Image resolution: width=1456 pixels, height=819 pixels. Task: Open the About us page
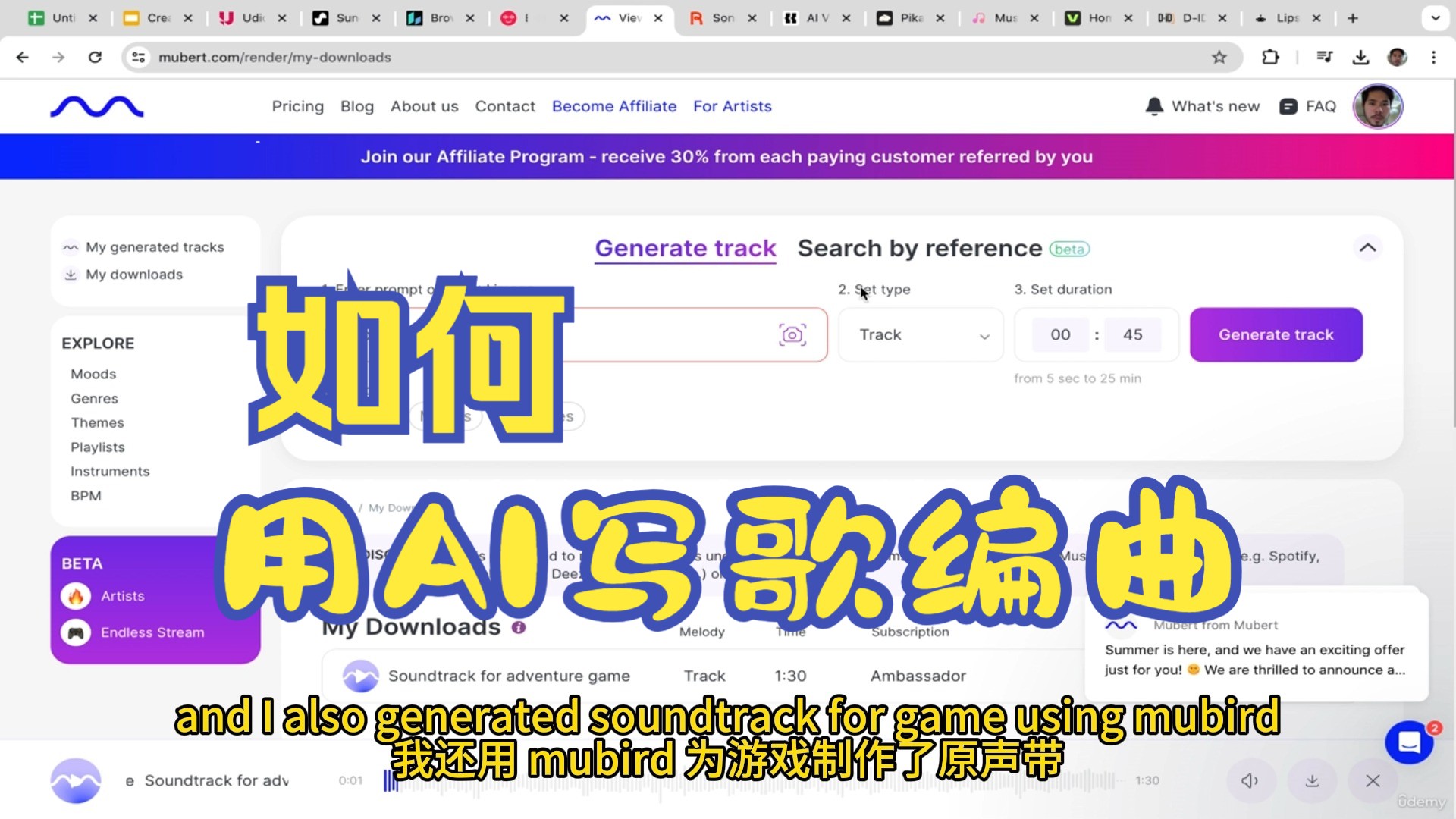point(424,107)
